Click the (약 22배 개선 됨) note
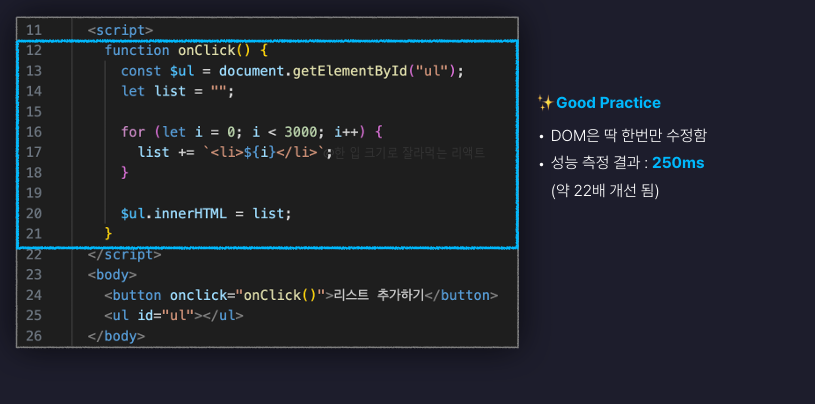The image size is (815, 404). click(x=605, y=191)
